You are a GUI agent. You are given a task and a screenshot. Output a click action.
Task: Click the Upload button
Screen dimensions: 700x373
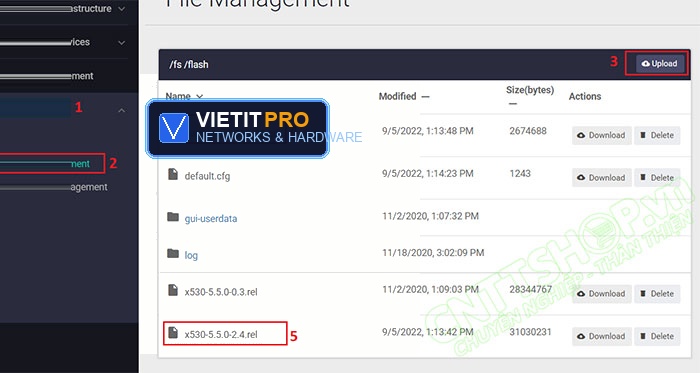(x=659, y=64)
